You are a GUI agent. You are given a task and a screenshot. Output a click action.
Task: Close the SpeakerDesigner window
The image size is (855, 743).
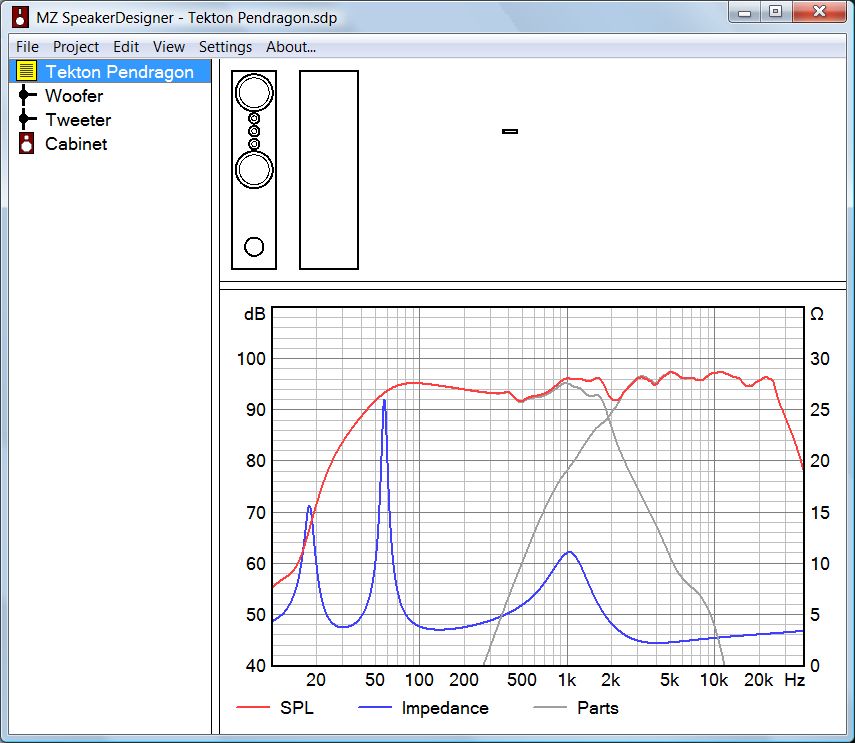pyautogui.click(x=819, y=12)
